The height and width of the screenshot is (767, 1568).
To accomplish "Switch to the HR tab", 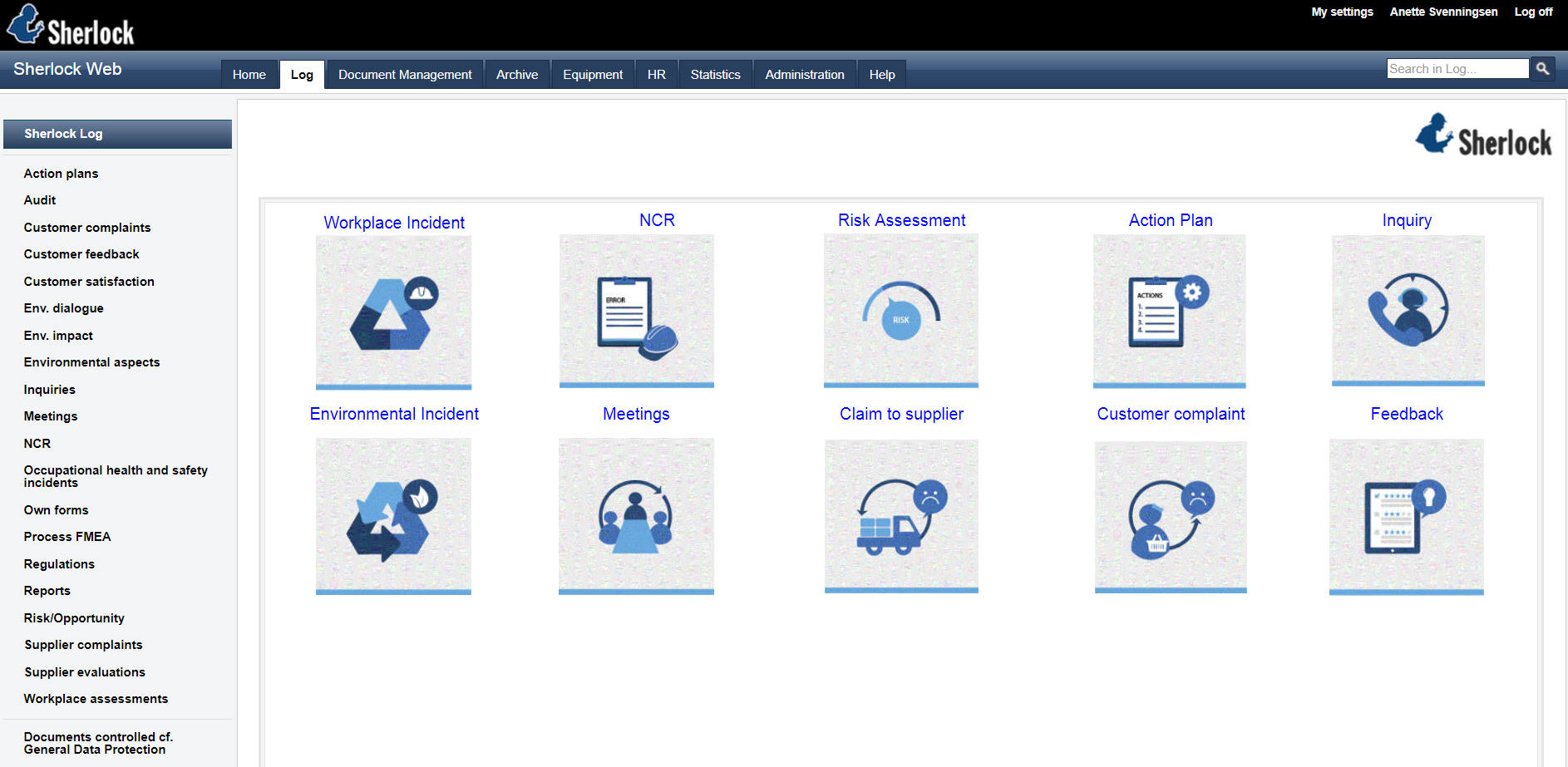I will pyautogui.click(x=657, y=74).
